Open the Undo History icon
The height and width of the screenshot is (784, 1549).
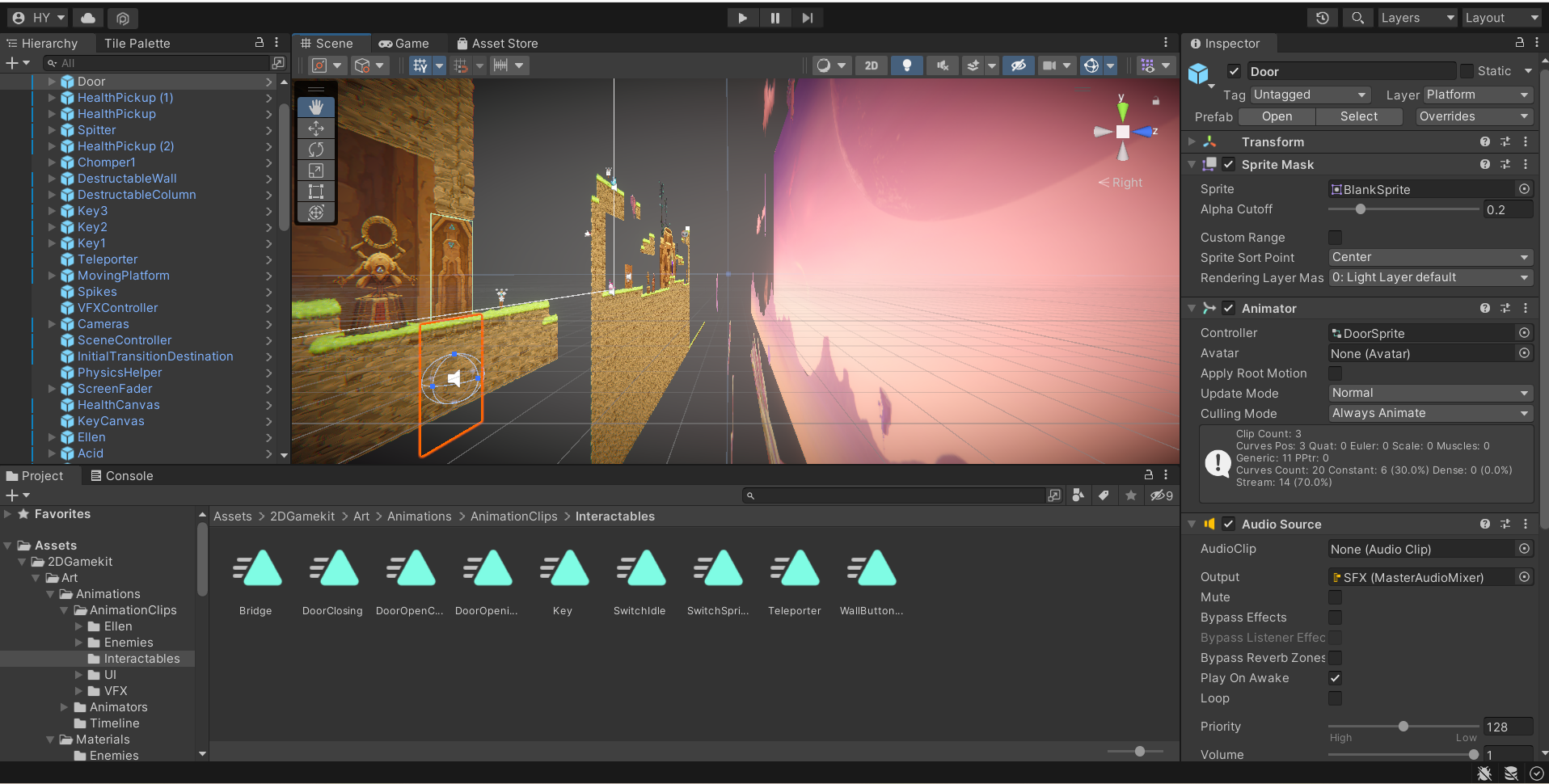coord(1323,18)
